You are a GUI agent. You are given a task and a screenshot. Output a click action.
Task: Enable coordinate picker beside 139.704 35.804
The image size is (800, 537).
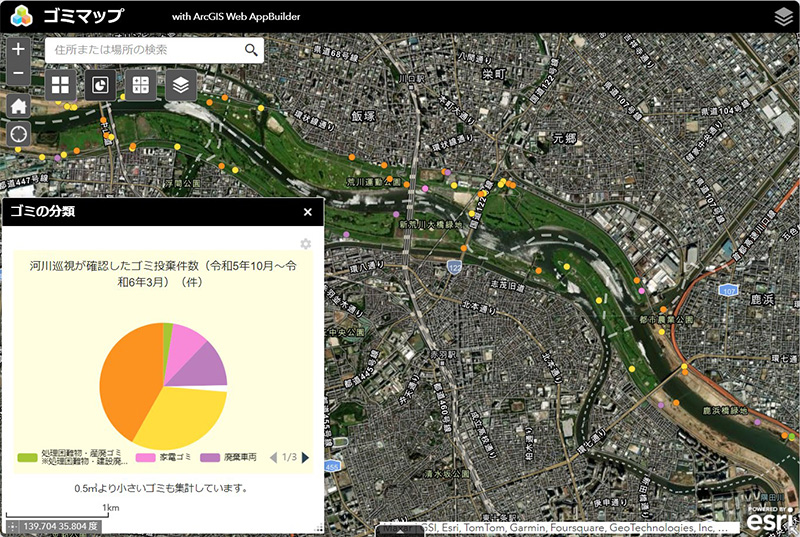tap(11, 526)
